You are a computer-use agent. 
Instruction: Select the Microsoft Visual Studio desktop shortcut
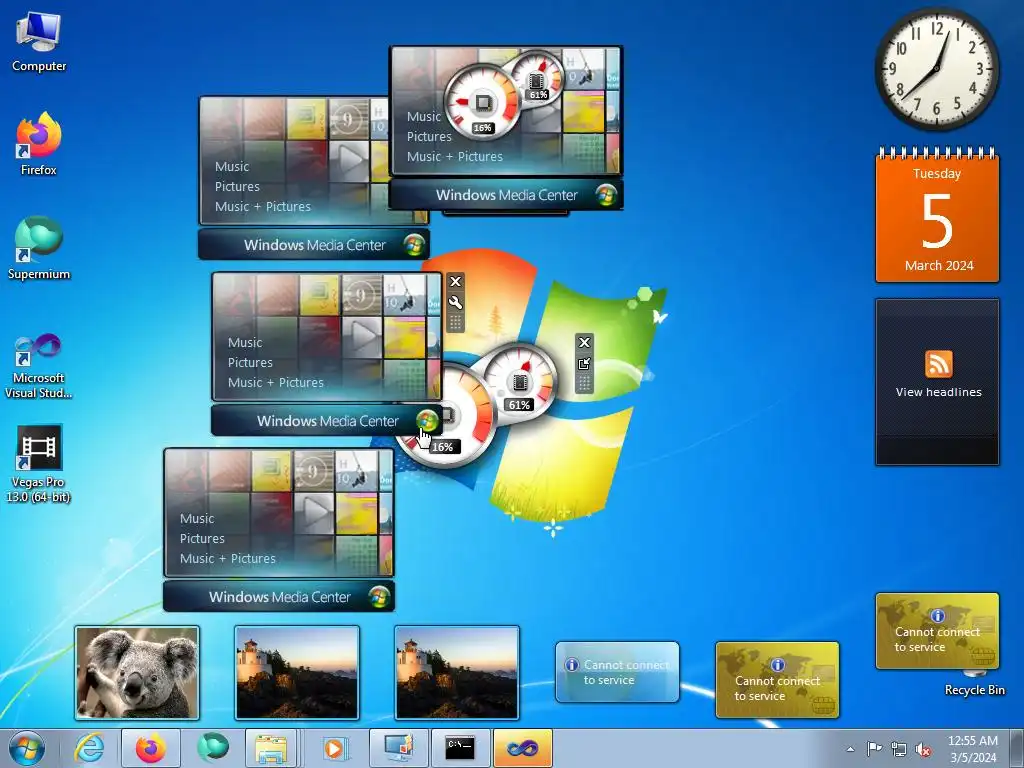click(x=39, y=366)
